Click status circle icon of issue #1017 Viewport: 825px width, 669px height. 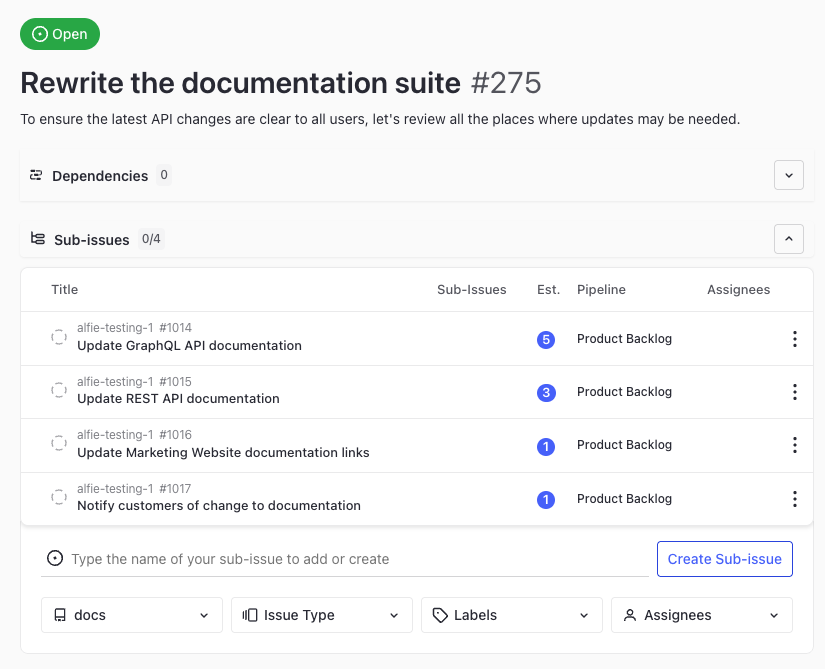[59, 498]
